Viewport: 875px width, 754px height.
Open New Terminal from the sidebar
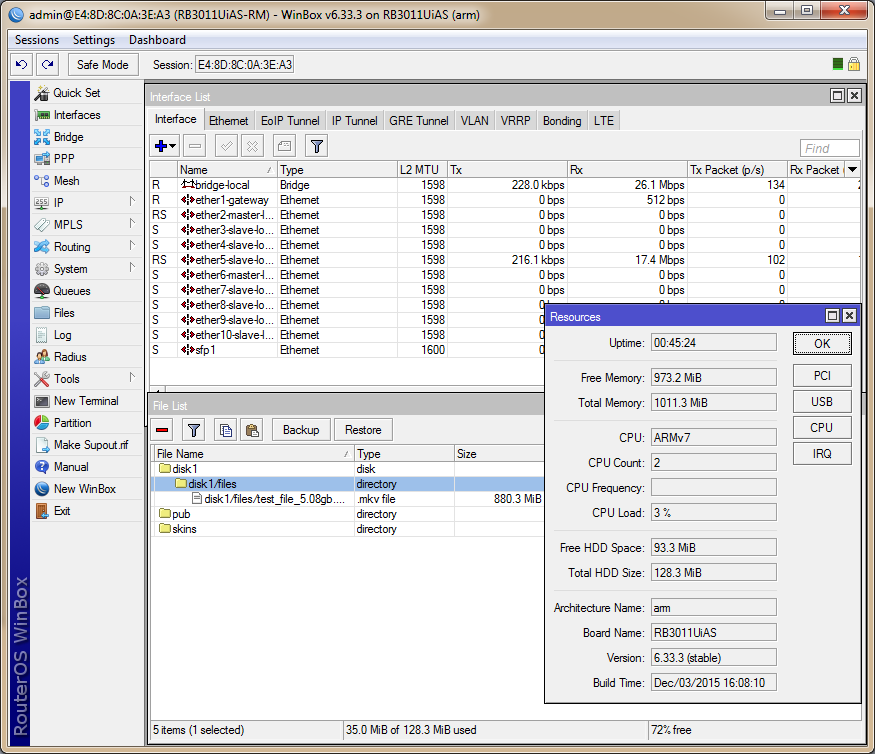pyautogui.click(x=85, y=401)
